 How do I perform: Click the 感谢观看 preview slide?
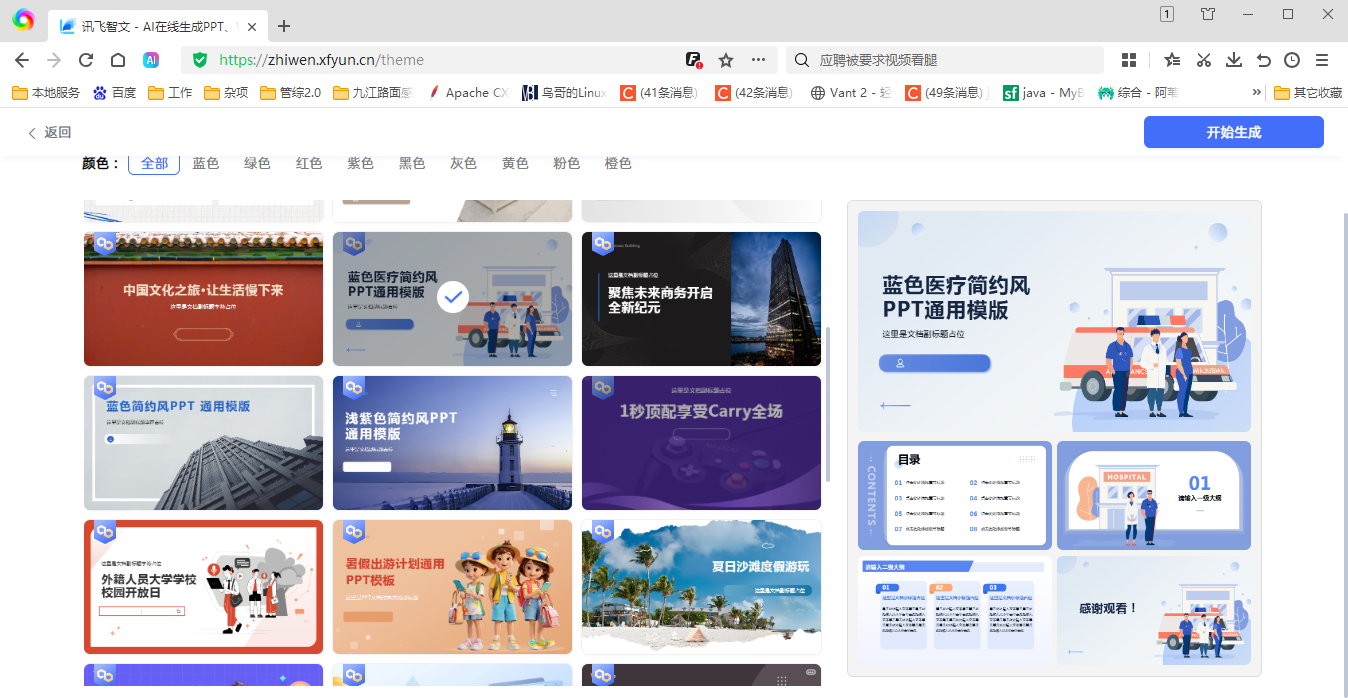click(1154, 610)
